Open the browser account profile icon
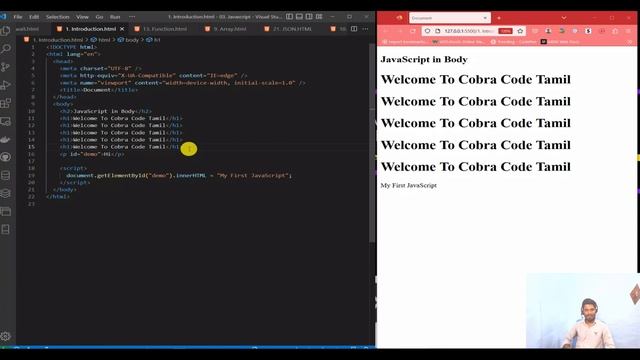Viewport: 640px width, 360px height. pyautogui.click(x=548, y=31)
